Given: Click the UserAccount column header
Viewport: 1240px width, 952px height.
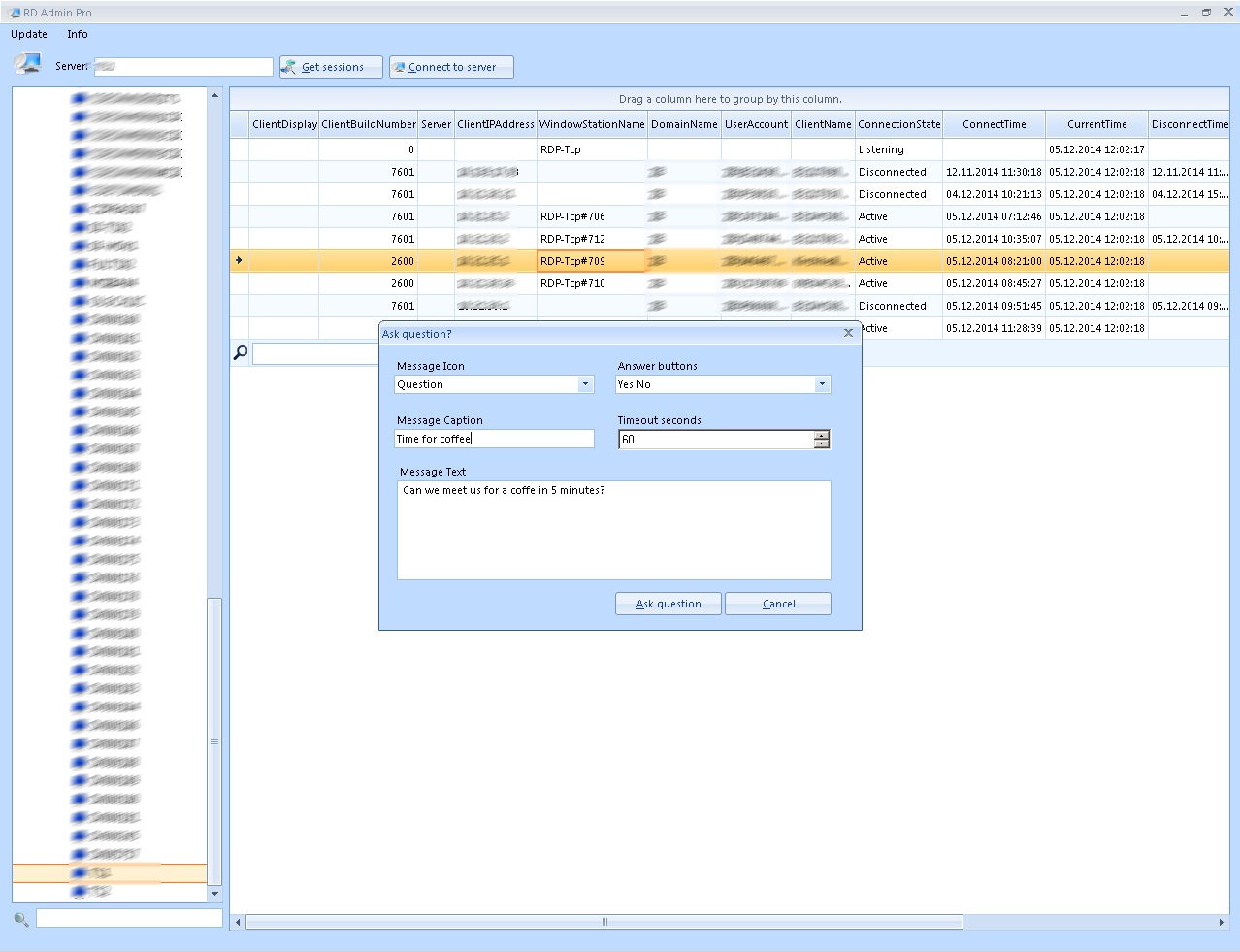Looking at the screenshot, I should pos(756,124).
